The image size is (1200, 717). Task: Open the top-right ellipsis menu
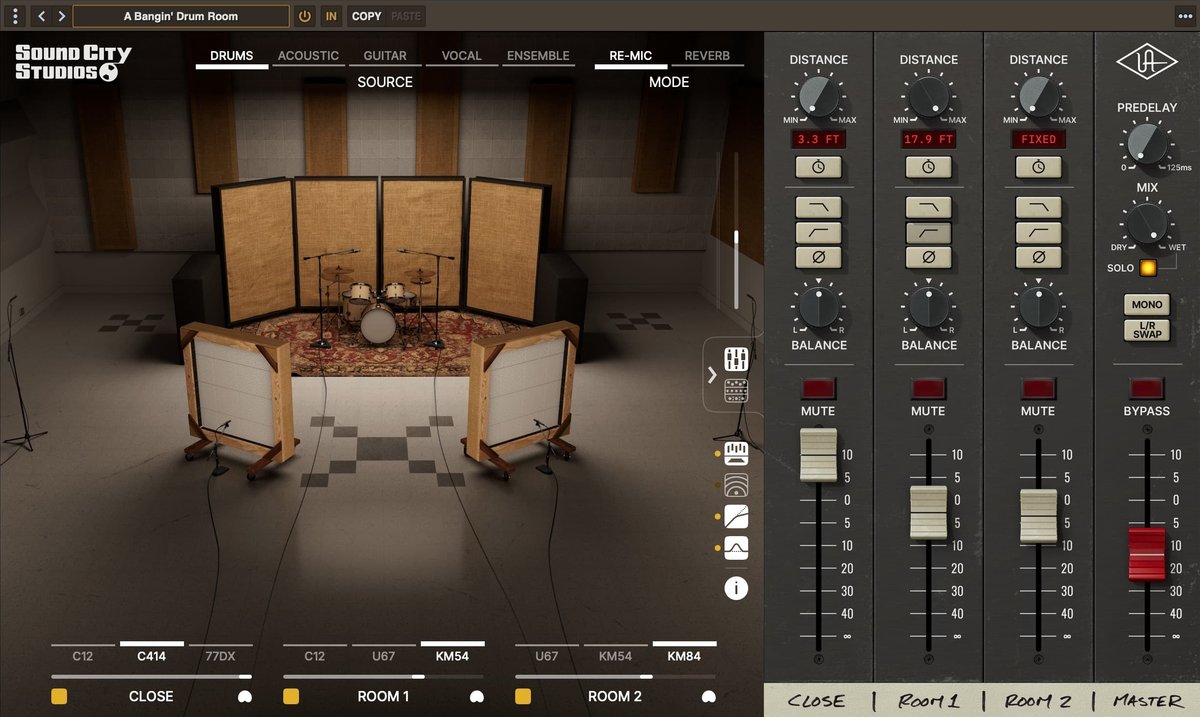tap(1183, 16)
